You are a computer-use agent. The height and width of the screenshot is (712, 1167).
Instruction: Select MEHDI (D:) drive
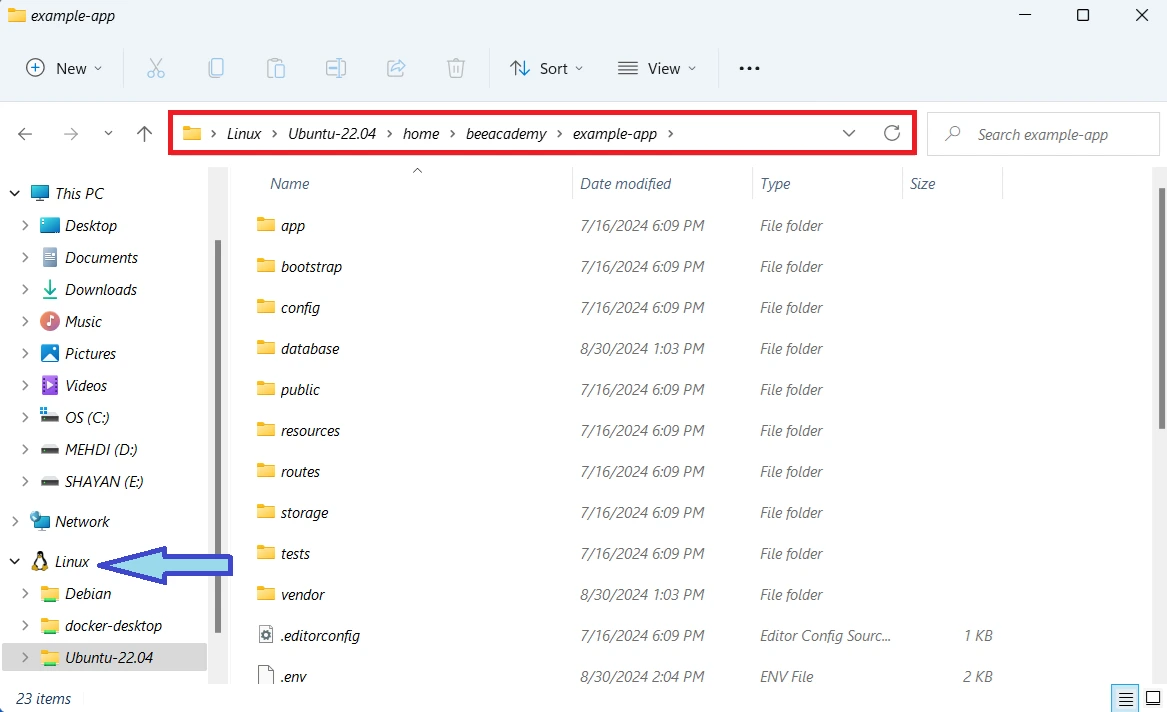click(101, 449)
